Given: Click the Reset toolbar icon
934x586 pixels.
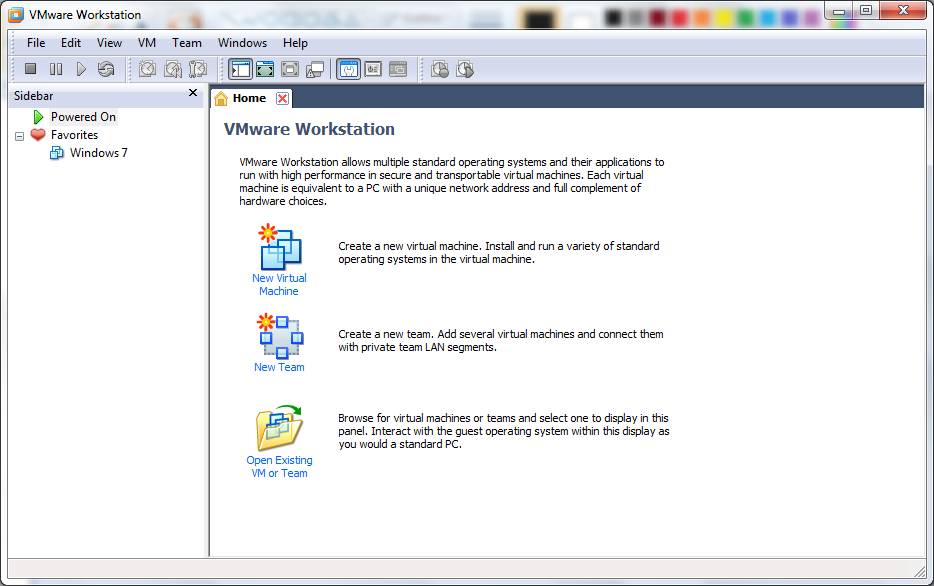Looking at the screenshot, I should [x=106, y=69].
